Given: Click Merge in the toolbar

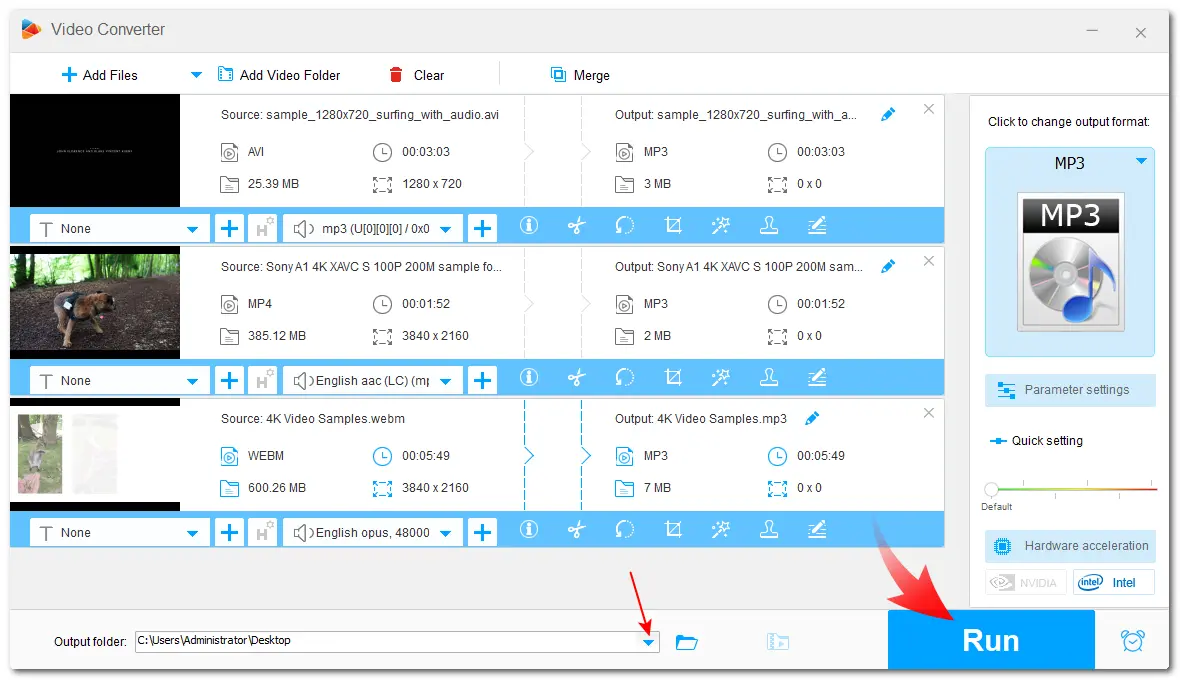Looking at the screenshot, I should coord(580,75).
